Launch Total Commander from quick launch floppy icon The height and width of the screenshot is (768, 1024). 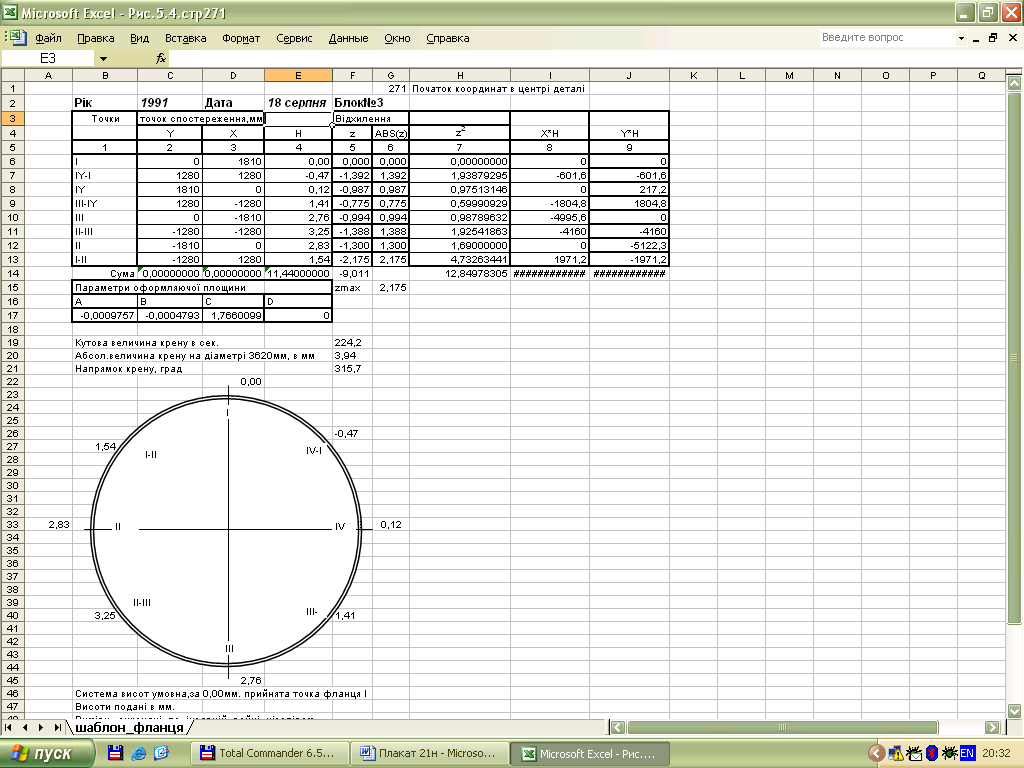(x=116, y=753)
